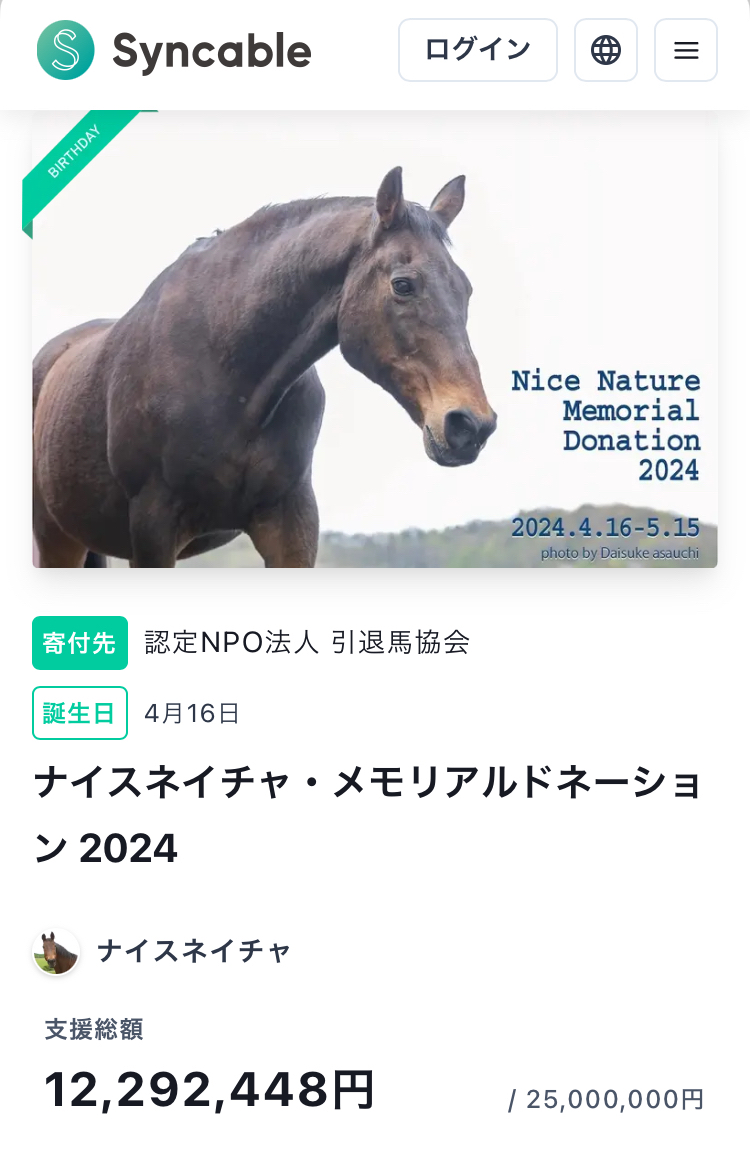Viewport: 750px width, 1154px height.
Task: Click the green BIRTHDAY corner ribbon
Action: click(77, 166)
